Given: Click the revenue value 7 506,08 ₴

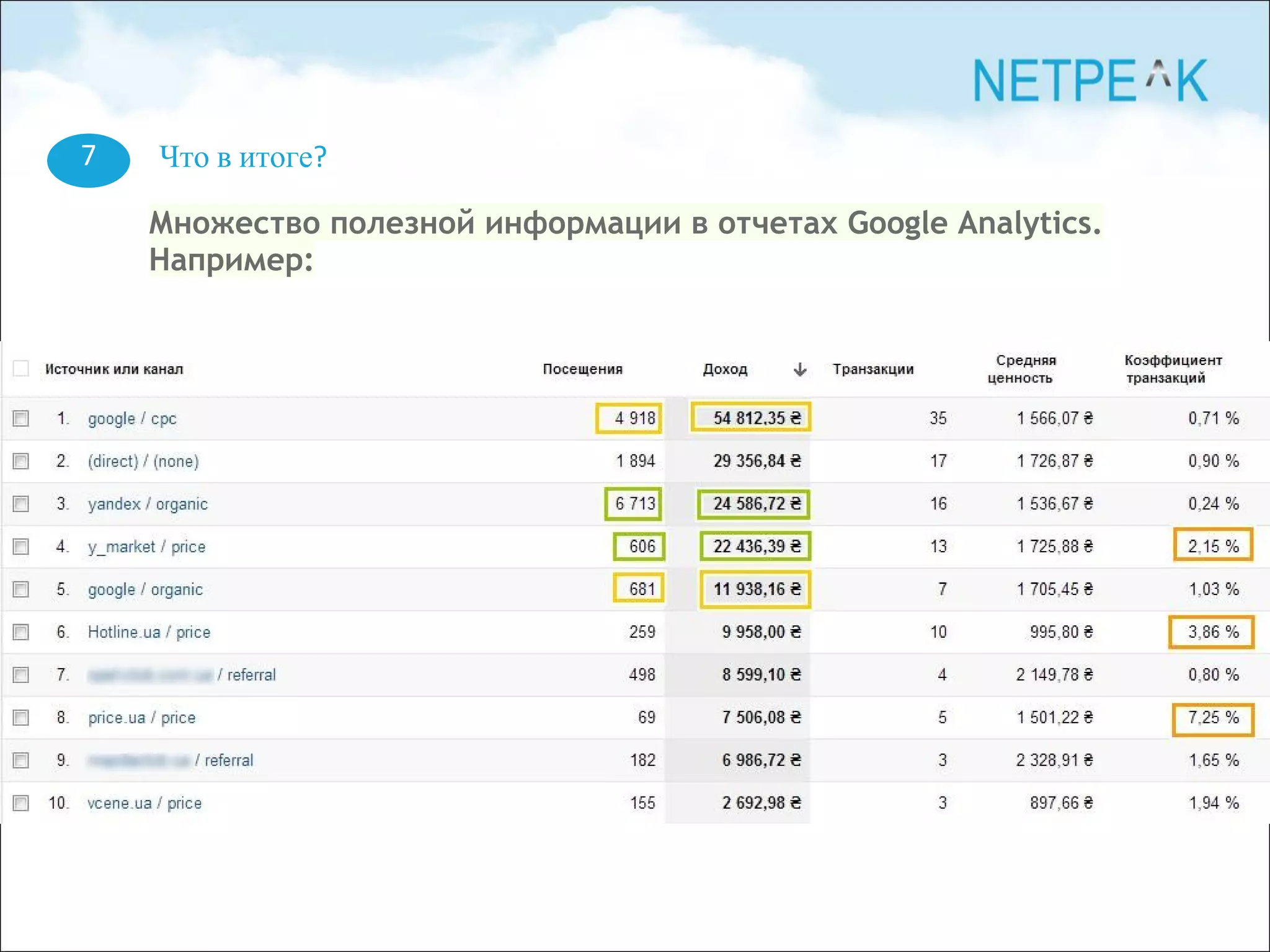Looking at the screenshot, I should point(762,718).
